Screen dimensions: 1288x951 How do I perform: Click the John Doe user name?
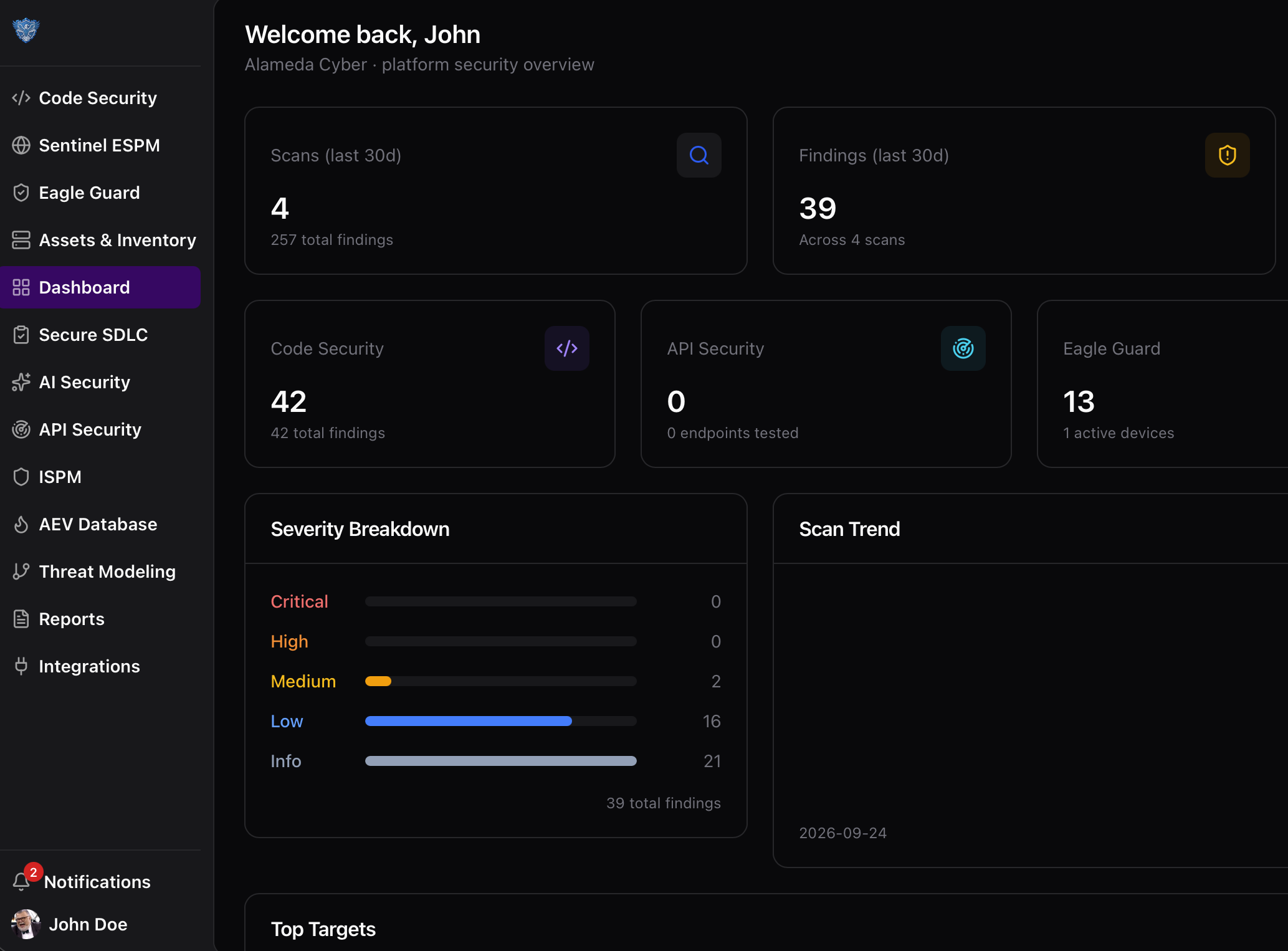88,924
